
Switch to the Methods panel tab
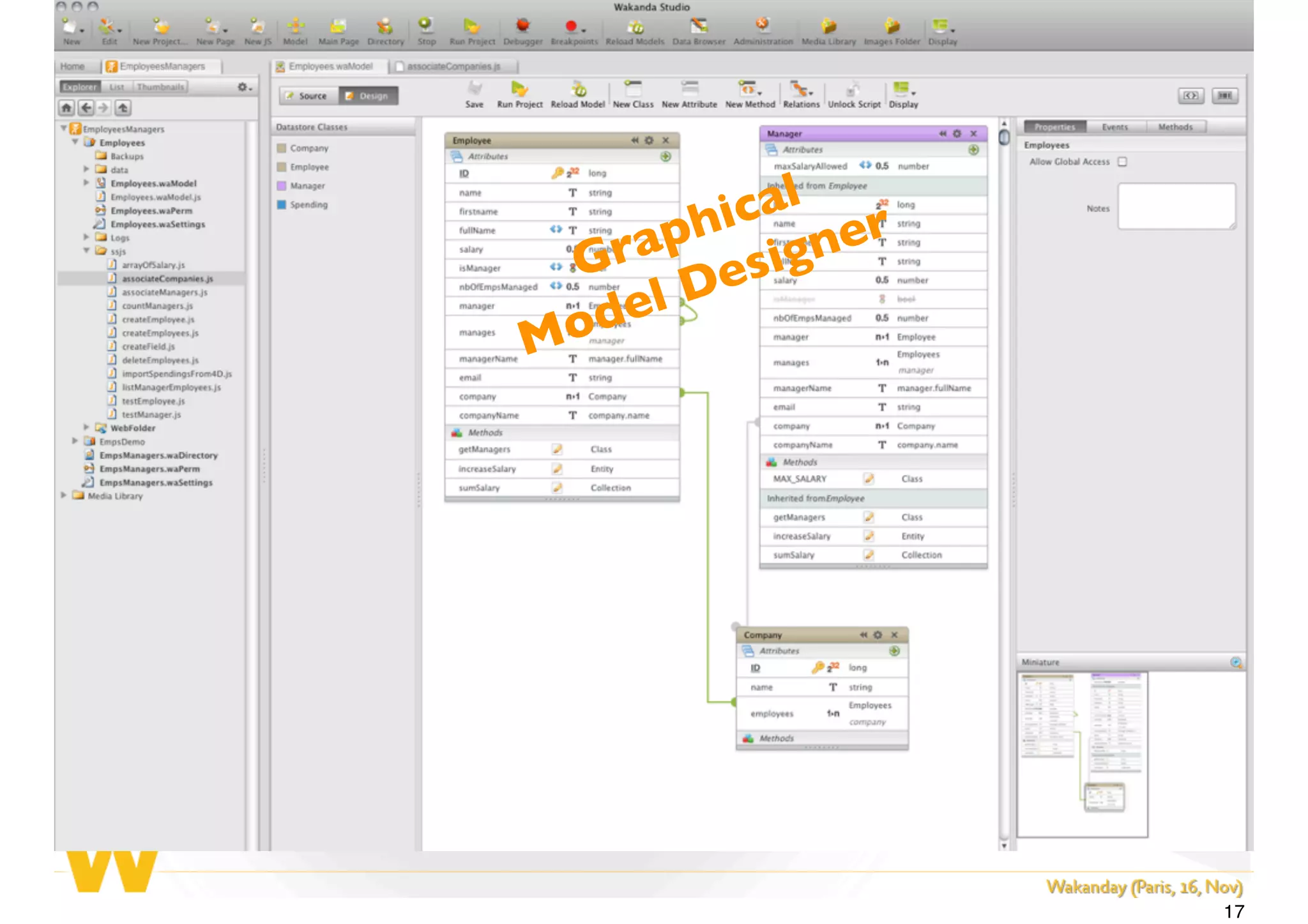tap(1175, 127)
